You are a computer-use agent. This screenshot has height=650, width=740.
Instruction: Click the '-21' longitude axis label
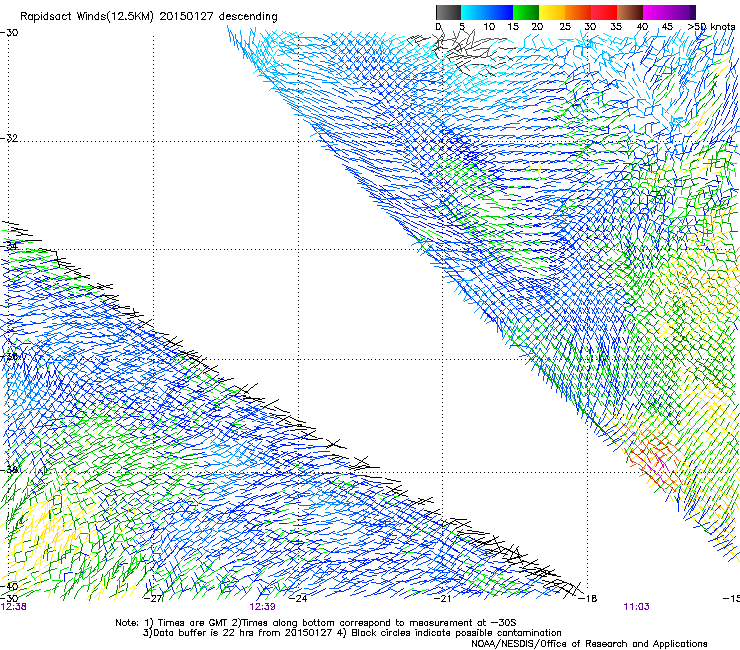tap(442, 599)
